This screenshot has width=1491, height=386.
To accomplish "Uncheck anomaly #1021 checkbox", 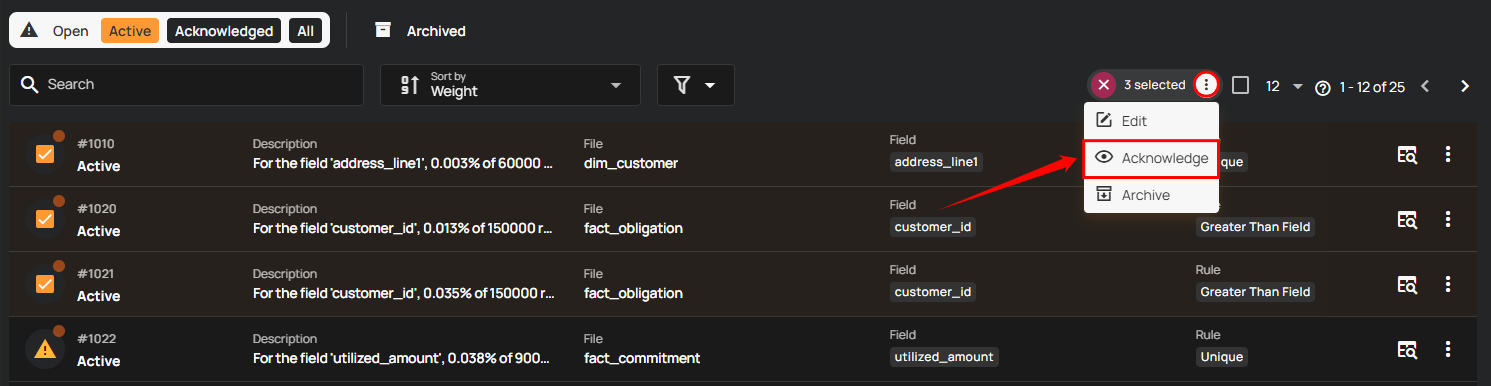I will [x=45, y=284].
